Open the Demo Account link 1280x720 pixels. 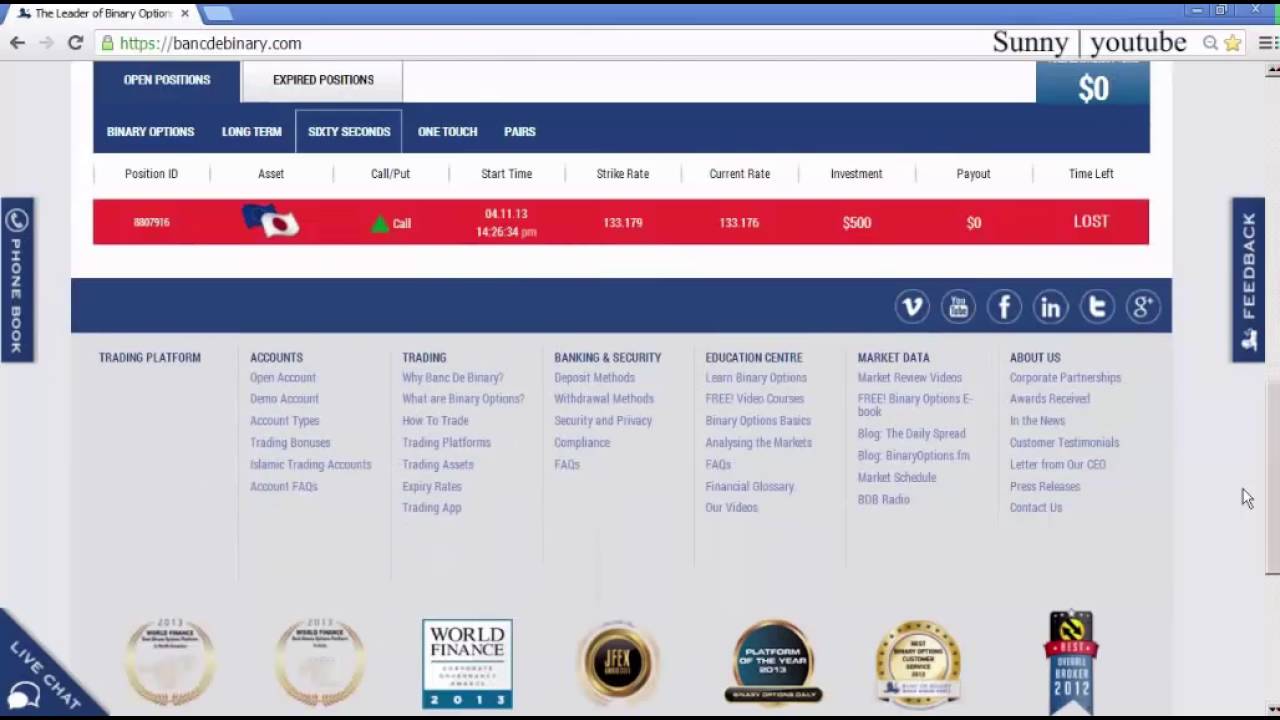284,398
